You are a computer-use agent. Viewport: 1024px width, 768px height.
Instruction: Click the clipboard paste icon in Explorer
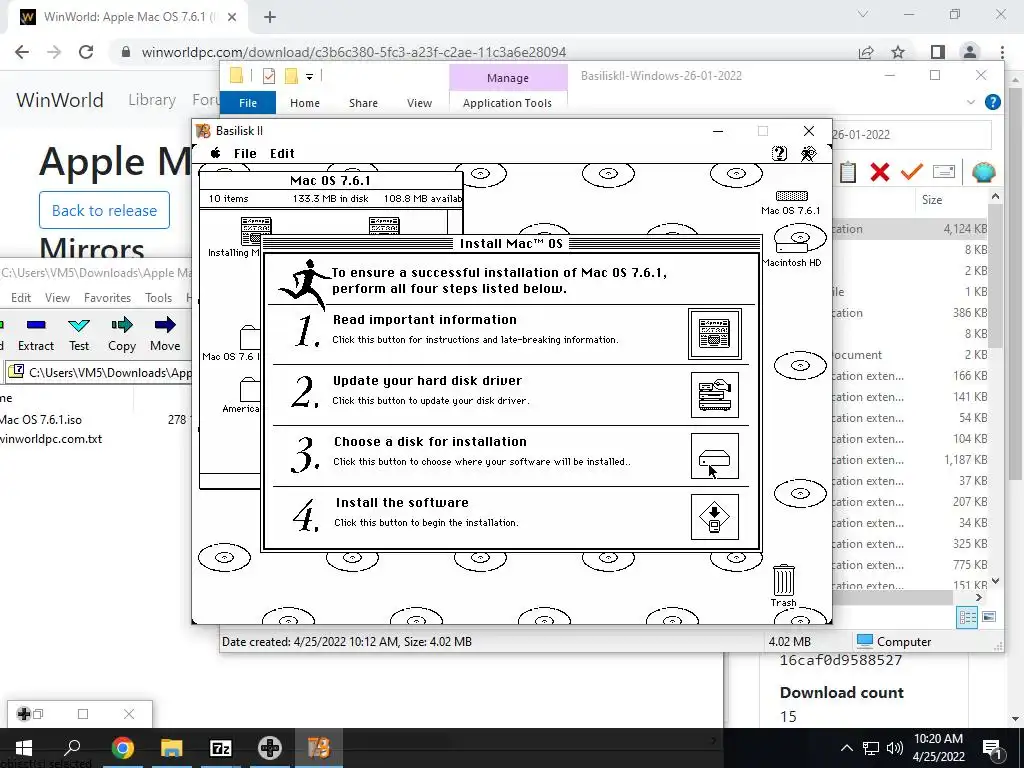[848, 172]
